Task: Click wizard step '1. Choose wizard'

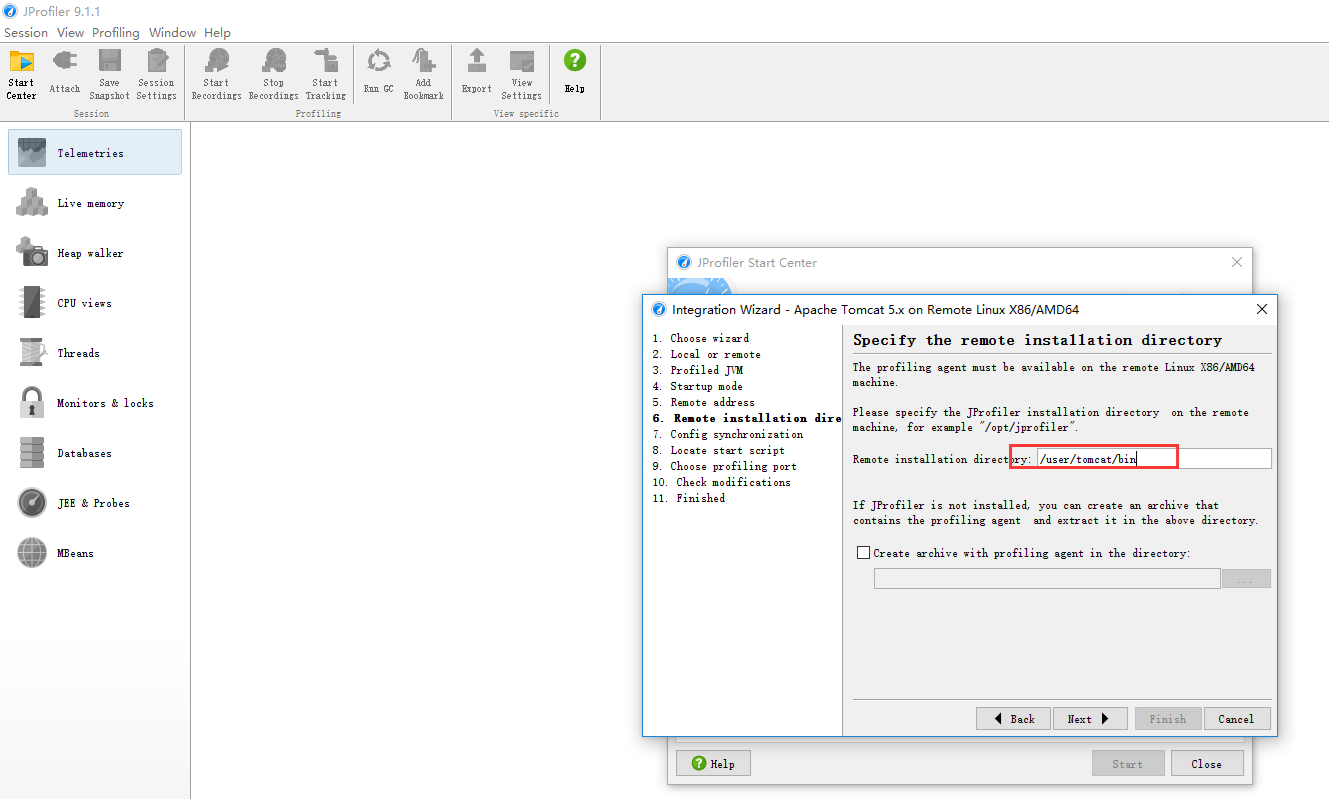Action: click(701, 338)
